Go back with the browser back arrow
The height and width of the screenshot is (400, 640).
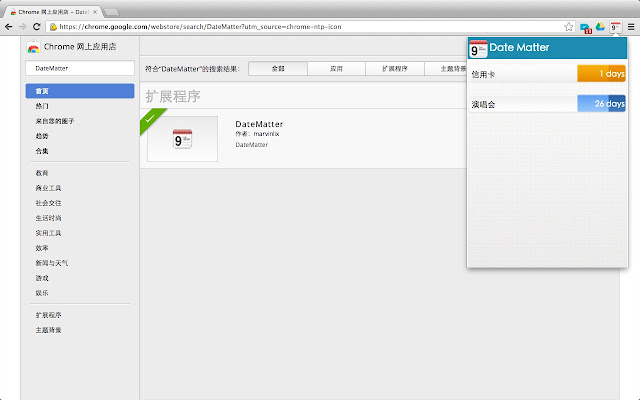(x=9, y=27)
